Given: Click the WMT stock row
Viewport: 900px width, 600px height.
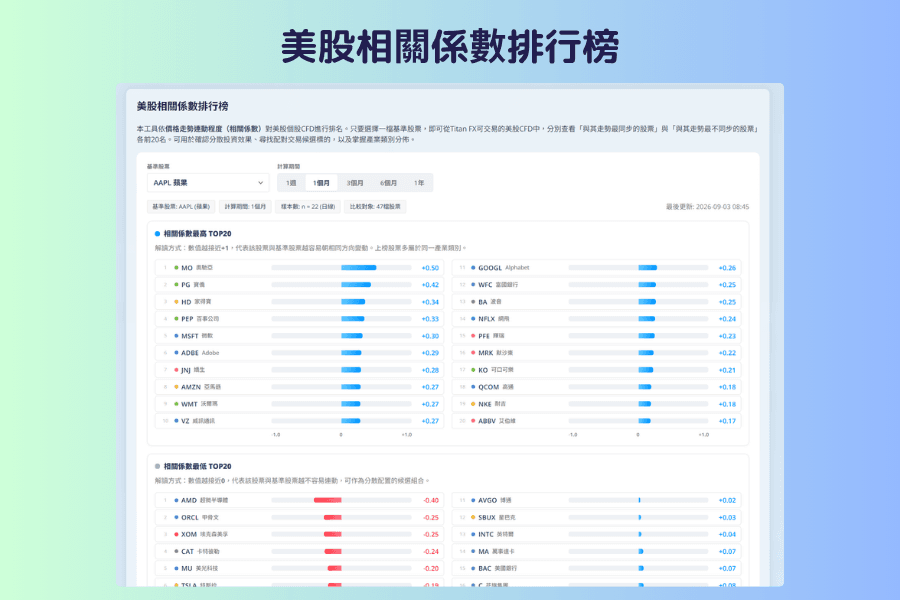Looking at the screenshot, I should pyautogui.click(x=299, y=404).
